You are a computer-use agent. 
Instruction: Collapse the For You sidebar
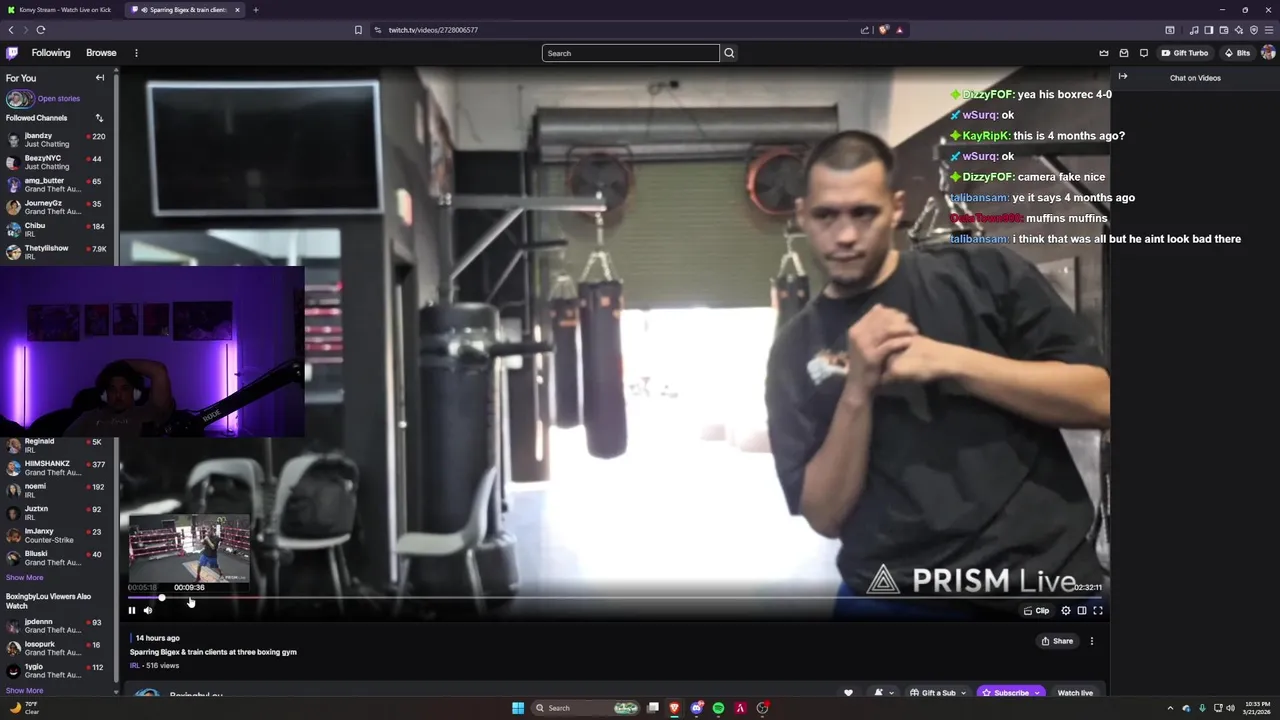point(100,78)
